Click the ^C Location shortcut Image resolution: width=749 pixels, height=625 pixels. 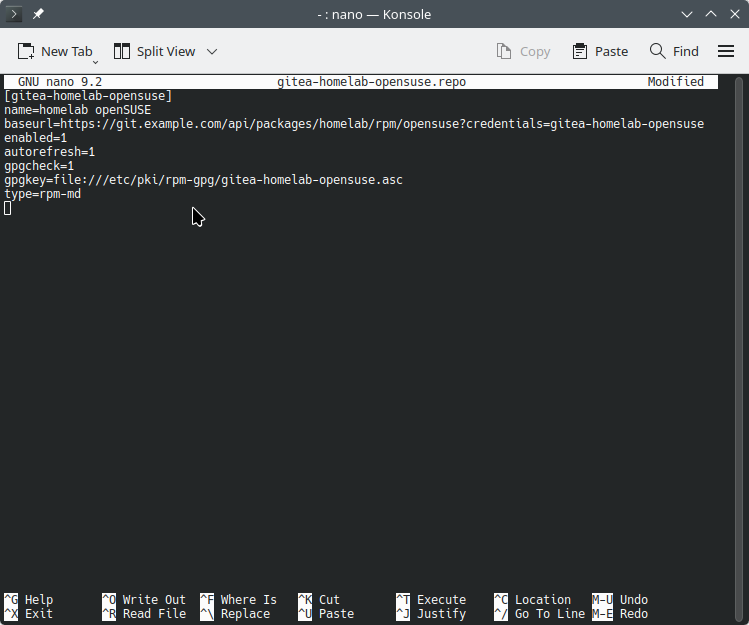click(533, 600)
